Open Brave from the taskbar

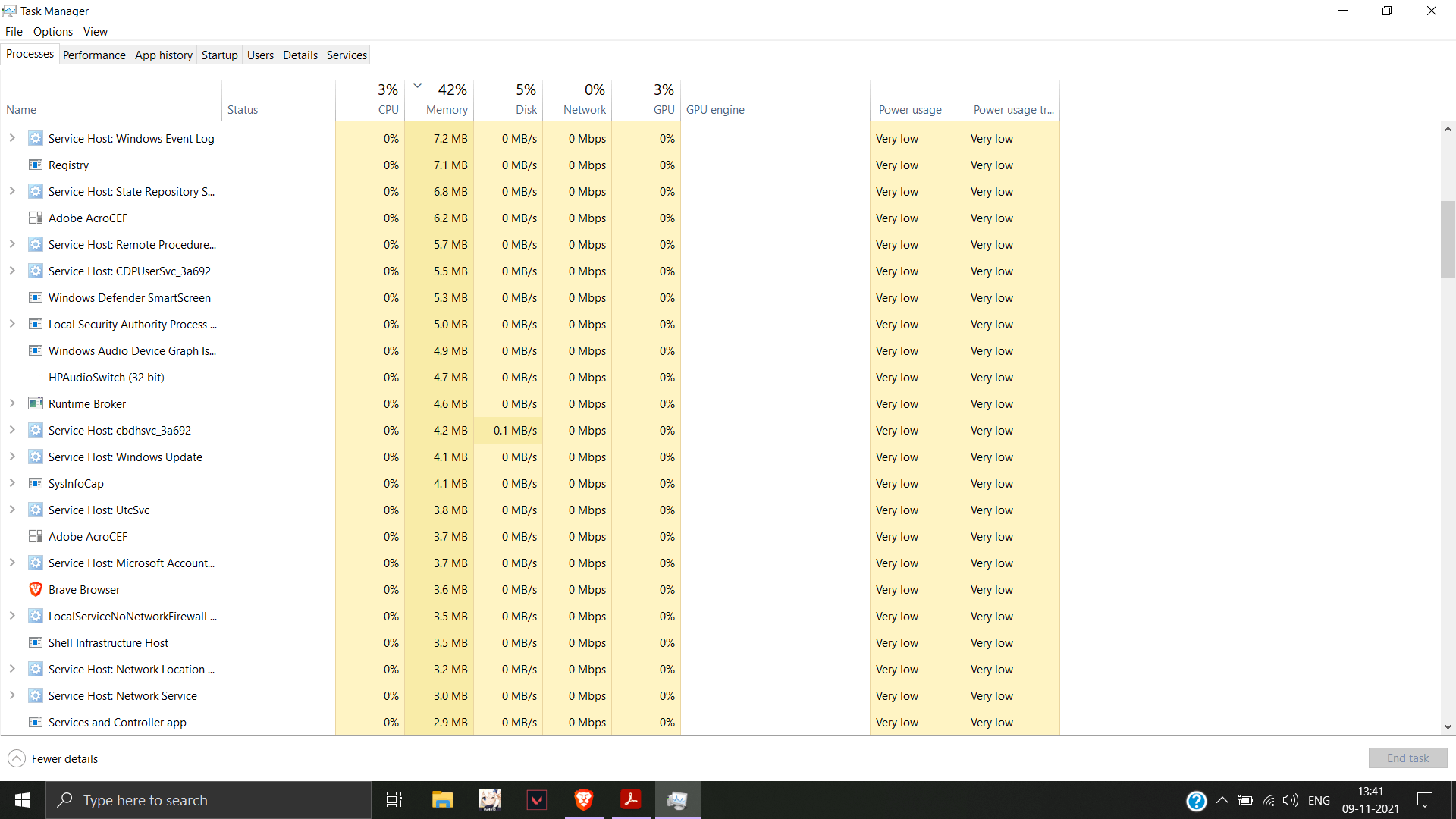583,799
